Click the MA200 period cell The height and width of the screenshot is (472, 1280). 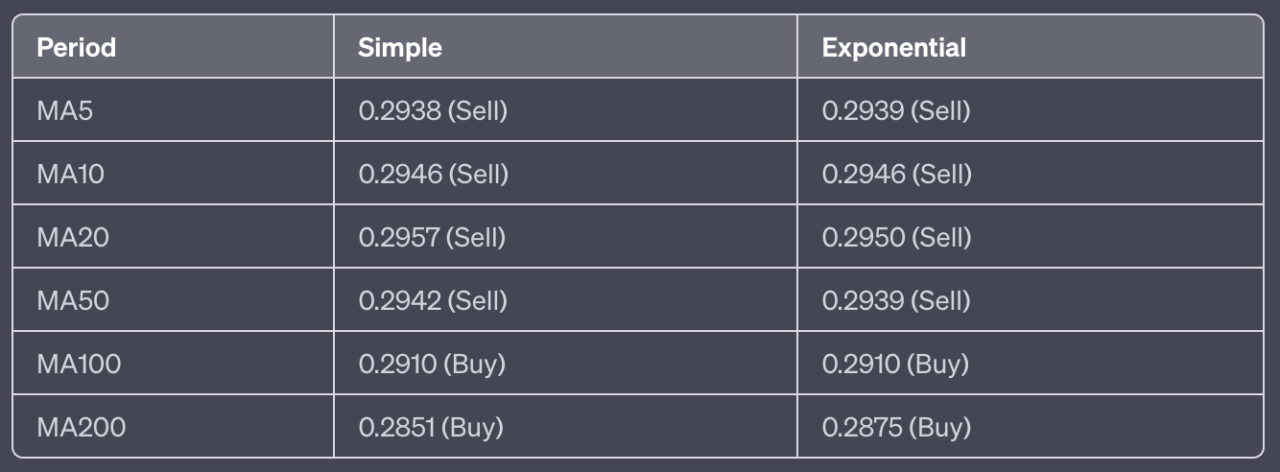coord(81,427)
